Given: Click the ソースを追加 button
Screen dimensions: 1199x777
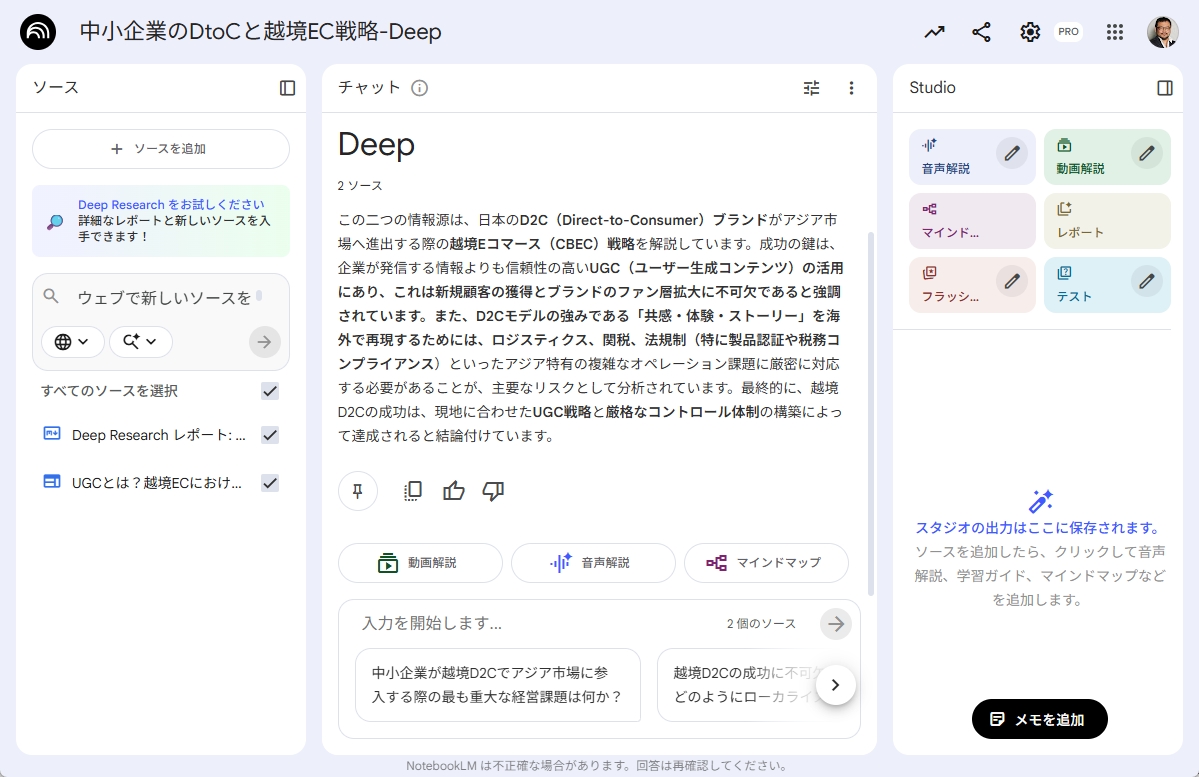Looking at the screenshot, I should (160, 148).
